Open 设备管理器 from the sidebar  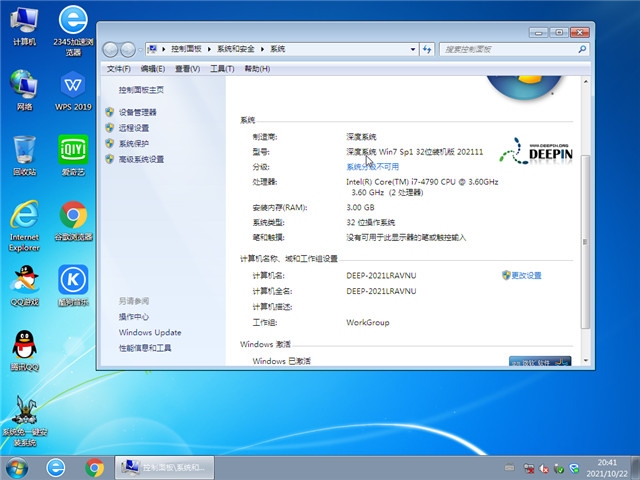138,112
